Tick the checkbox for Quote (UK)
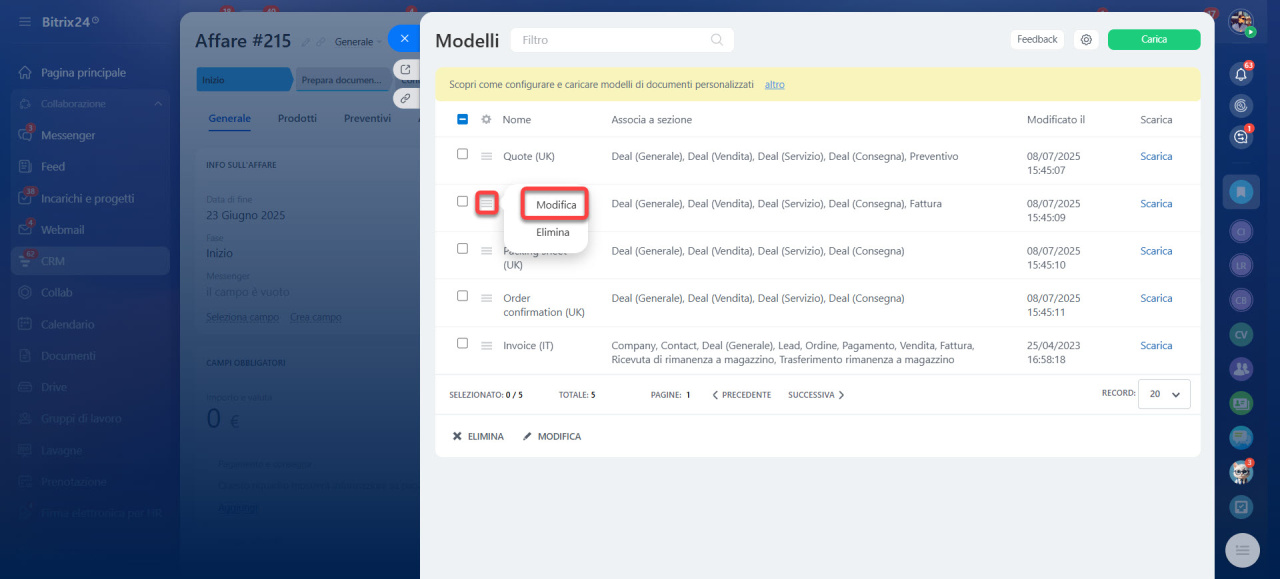Screen dimensions: 1280x579 (x=462, y=154)
